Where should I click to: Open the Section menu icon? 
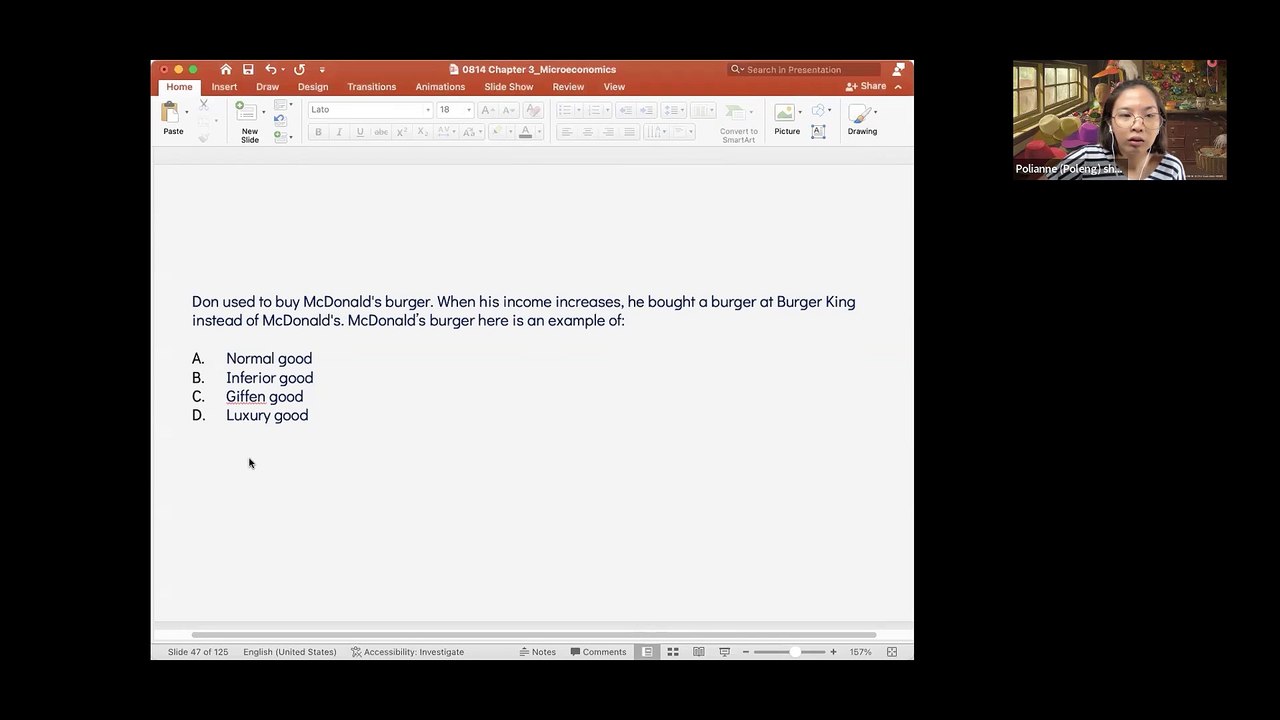coord(282,137)
